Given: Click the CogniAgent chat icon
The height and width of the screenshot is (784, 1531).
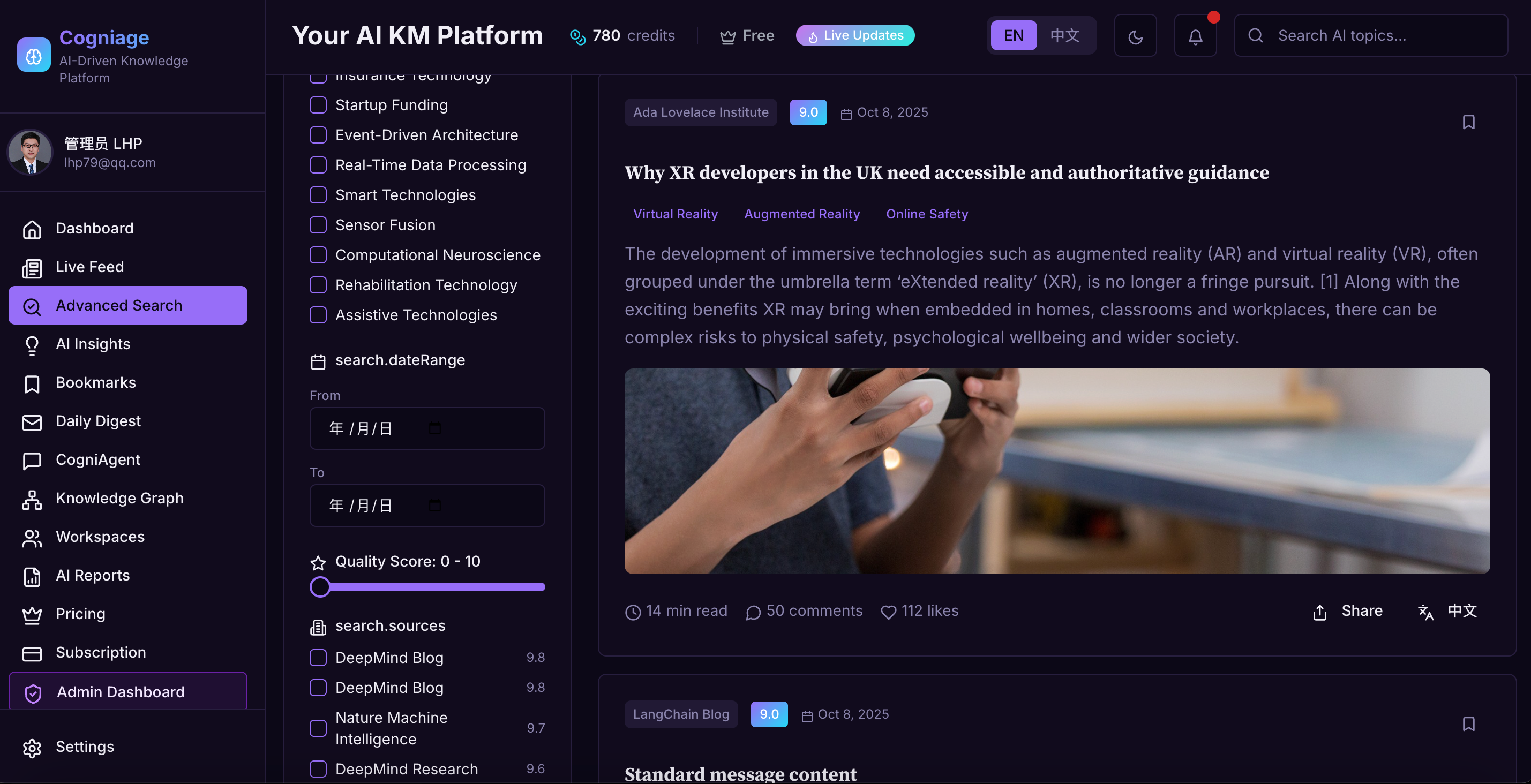Looking at the screenshot, I should click(x=32, y=461).
